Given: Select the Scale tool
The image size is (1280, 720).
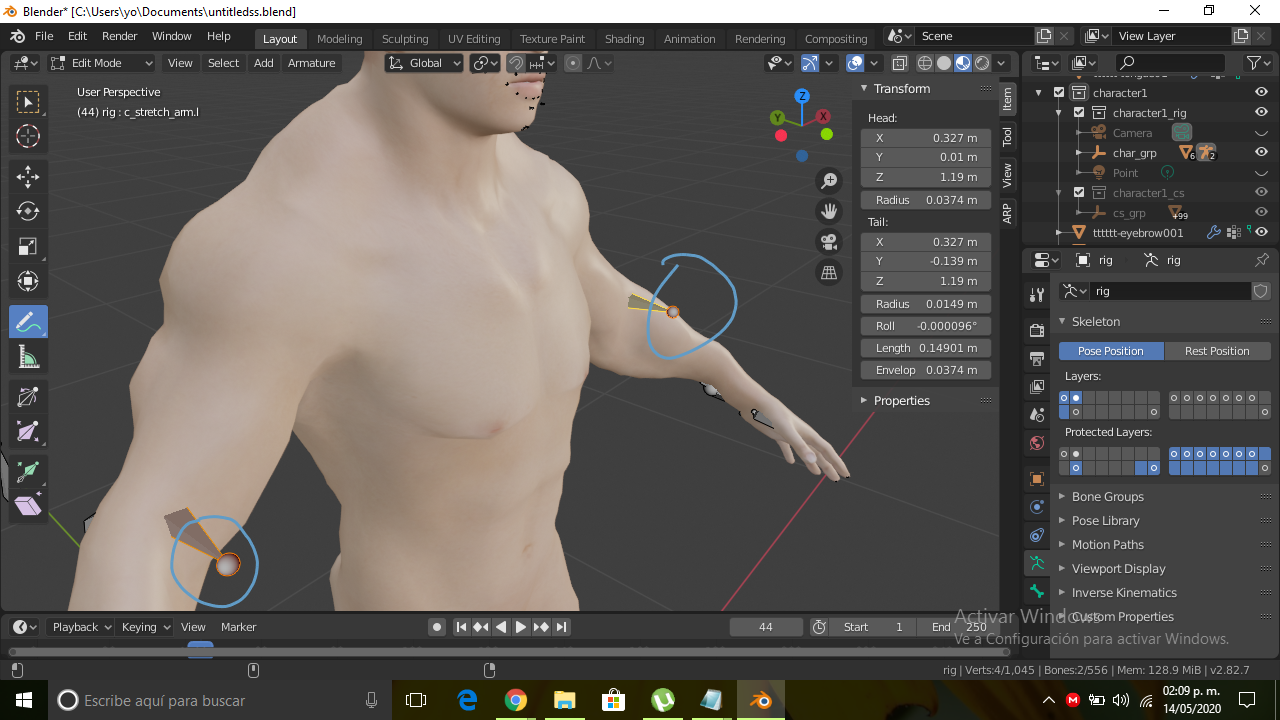Looking at the screenshot, I should pyautogui.click(x=28, y=246).
